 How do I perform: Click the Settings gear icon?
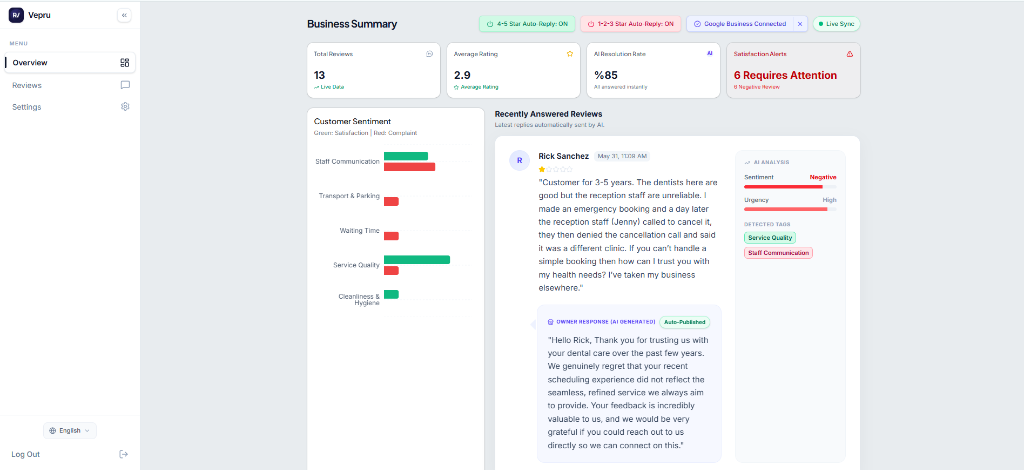pos(125,106)
